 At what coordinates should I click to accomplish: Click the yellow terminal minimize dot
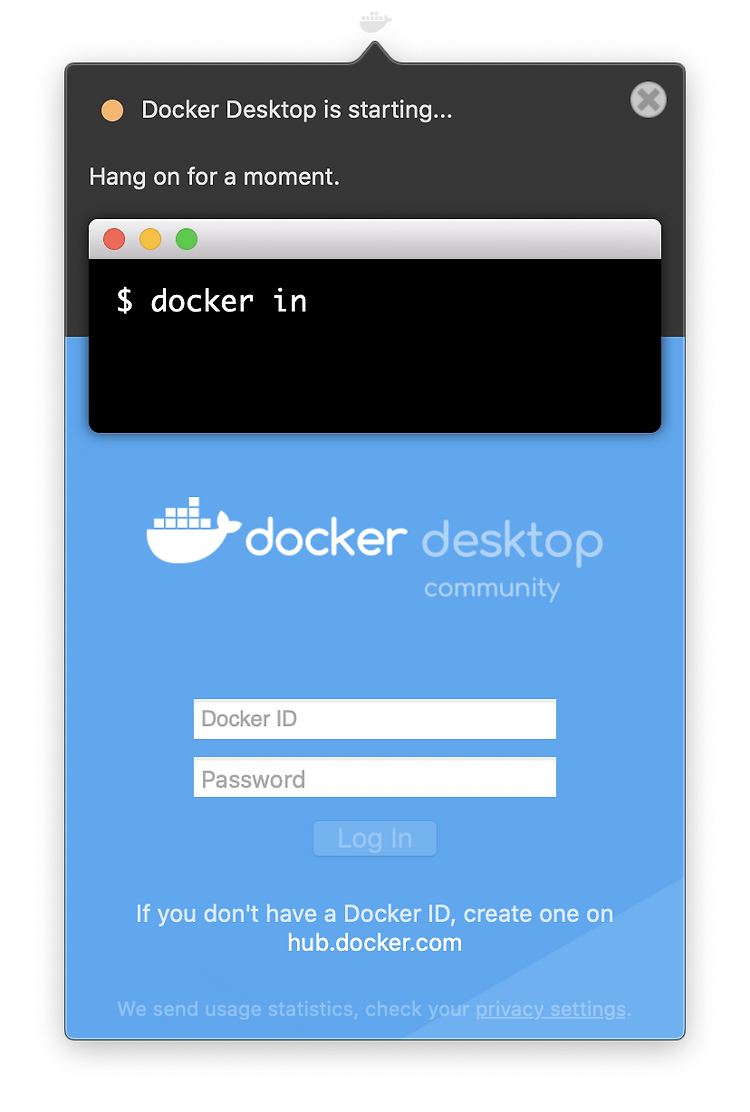[150, 239]
